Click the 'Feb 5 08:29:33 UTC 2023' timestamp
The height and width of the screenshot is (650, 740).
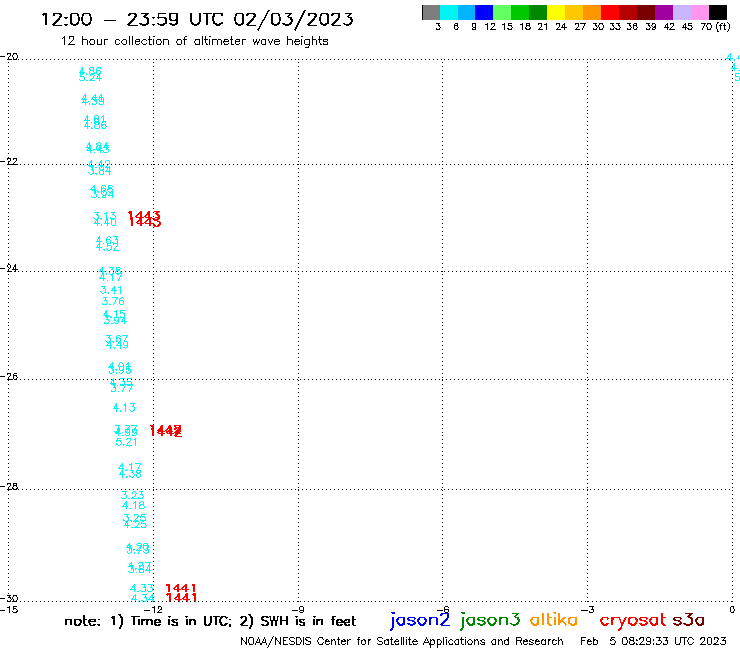coord(653,641)
